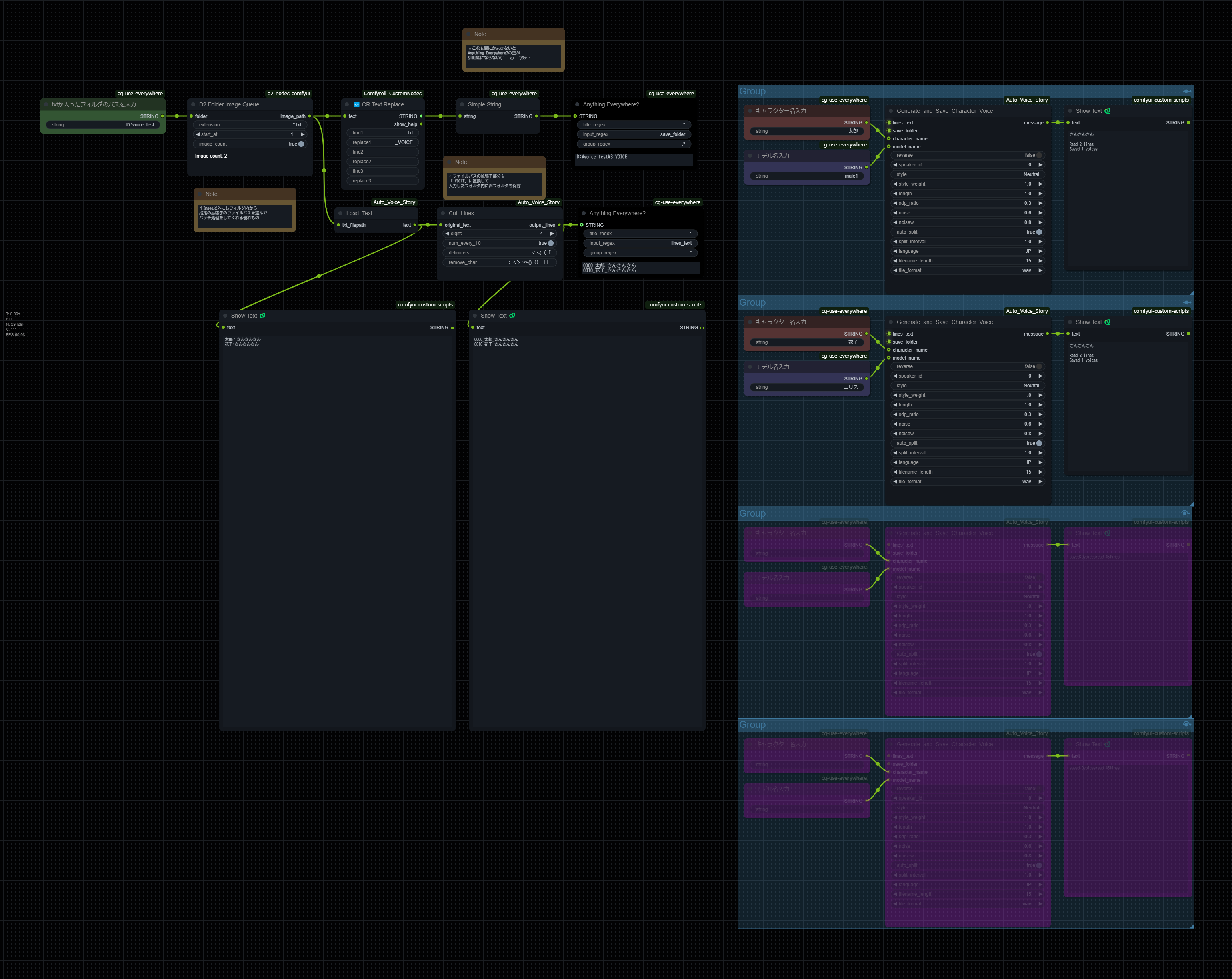This screenshot has height=979, width=1232.
Task: Increase filename_length right arrow in second Group
Action: (x=1040, y=472)
